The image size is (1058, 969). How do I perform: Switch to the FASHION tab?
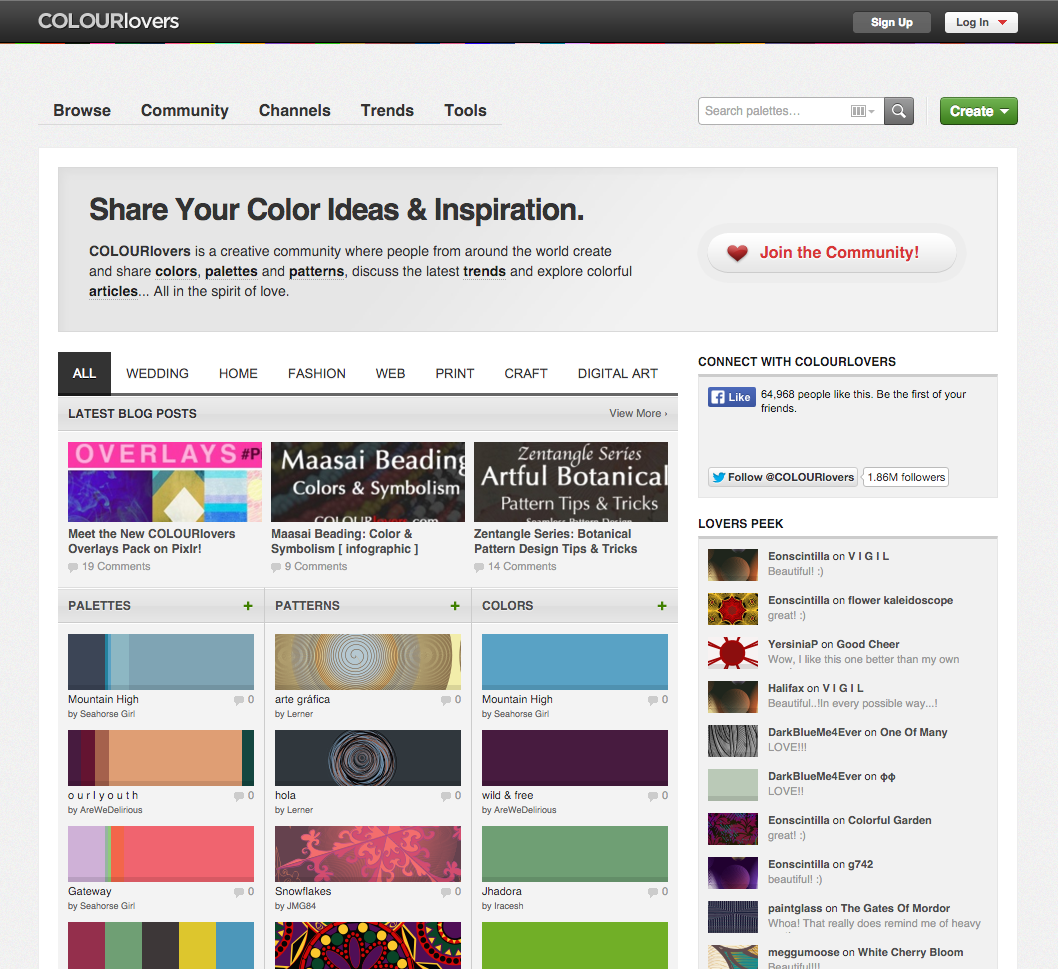click(316, 373)
